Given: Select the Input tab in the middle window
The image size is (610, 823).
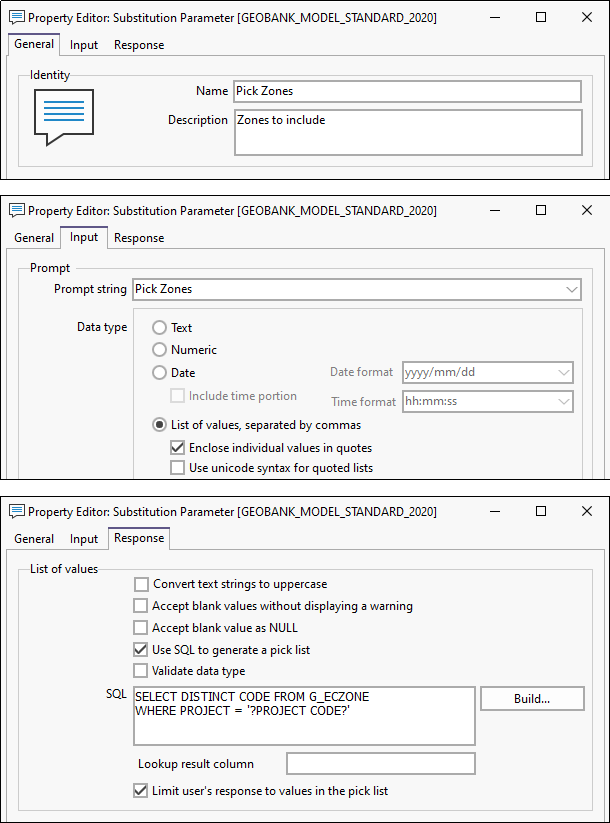Looking at the screenshot, I should tap(84, 237).
